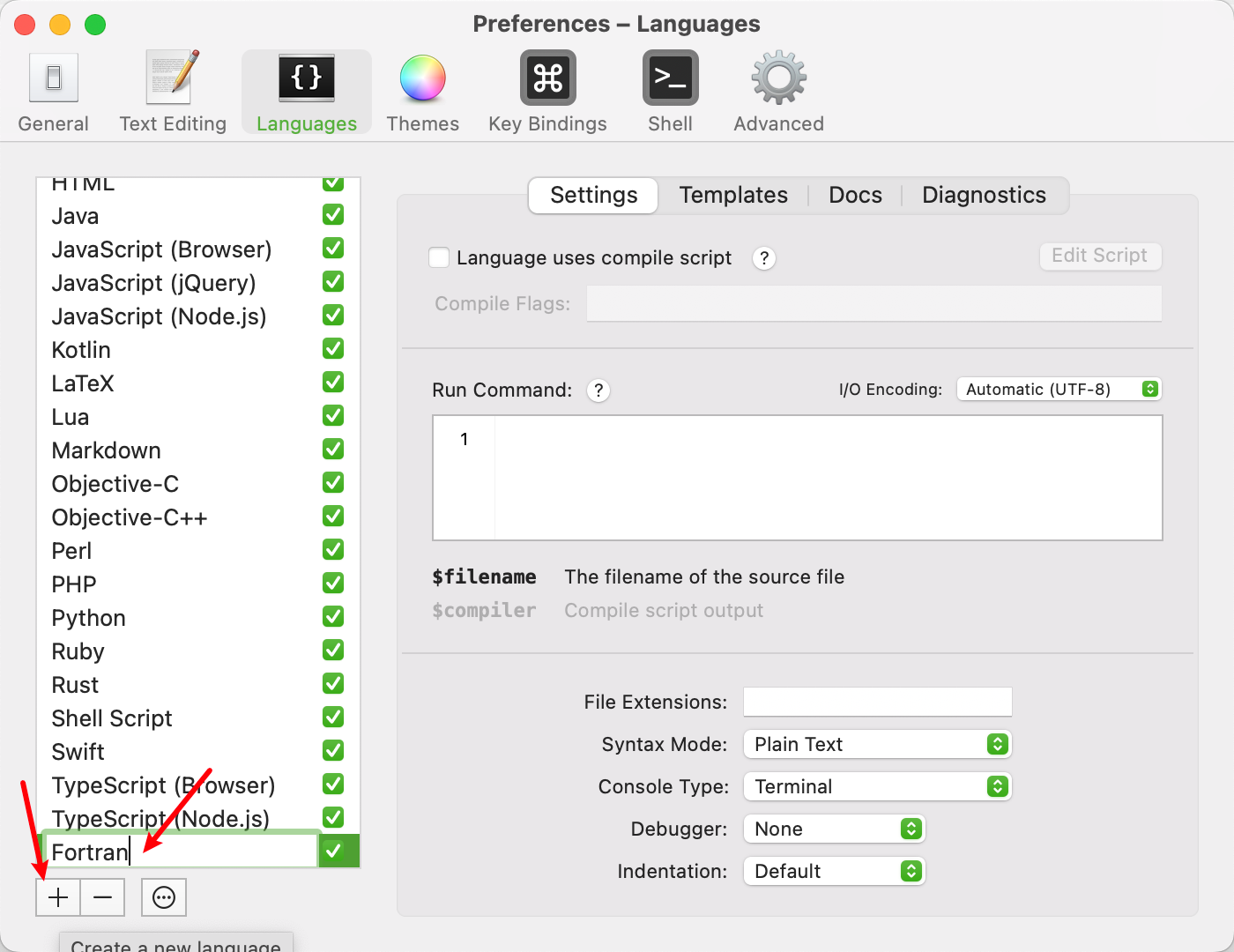Image resolution: width=1234 pixels, height=952 pixels.
Task: Open the Debugger selection dropdown
Action: click(x=834, y=829)
